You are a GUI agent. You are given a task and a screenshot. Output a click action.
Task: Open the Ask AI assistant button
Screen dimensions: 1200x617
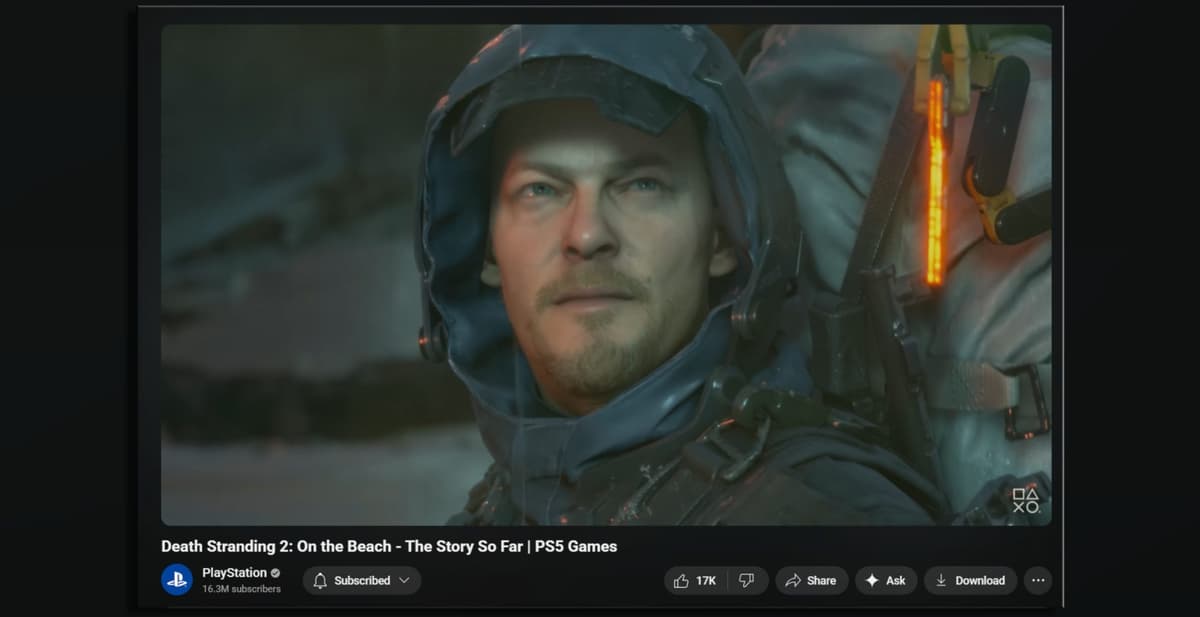point(886,580)
